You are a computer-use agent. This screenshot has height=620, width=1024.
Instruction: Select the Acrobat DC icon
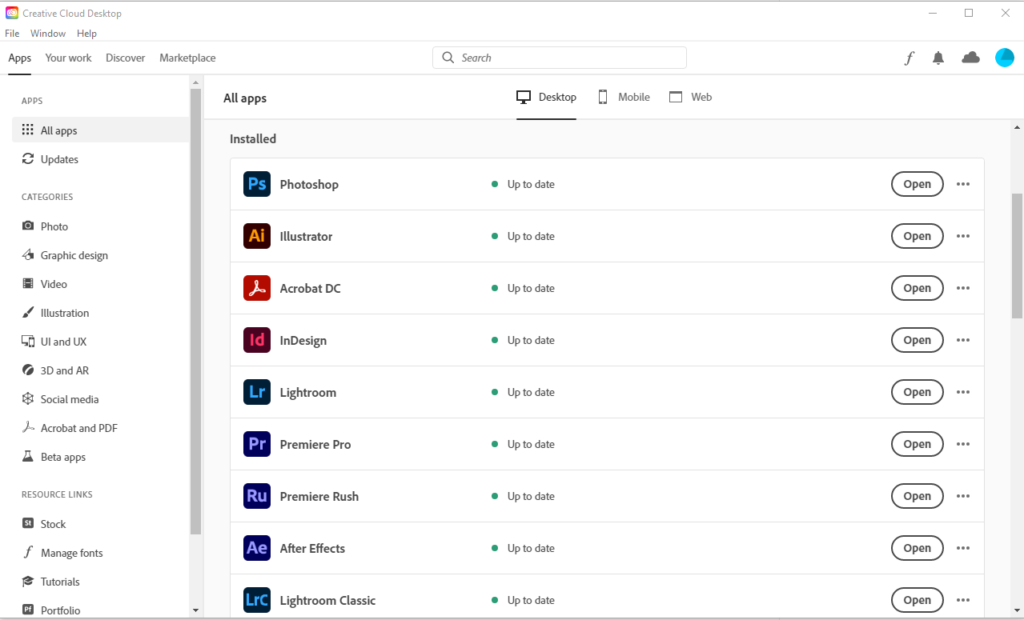click(x=257, y=288)
